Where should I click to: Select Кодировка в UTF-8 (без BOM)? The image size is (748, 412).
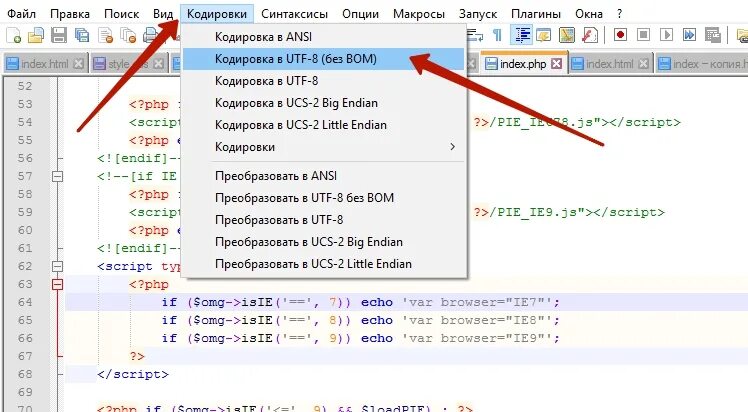[323, 59]
